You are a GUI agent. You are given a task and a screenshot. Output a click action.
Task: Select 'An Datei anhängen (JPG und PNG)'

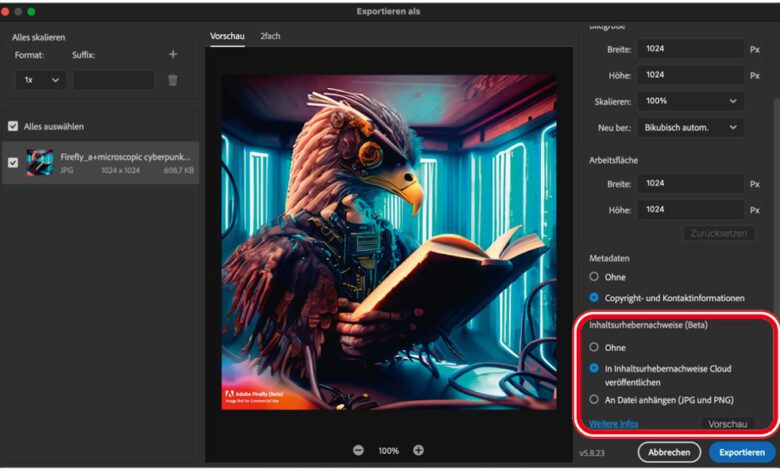[x=594, y=399]
